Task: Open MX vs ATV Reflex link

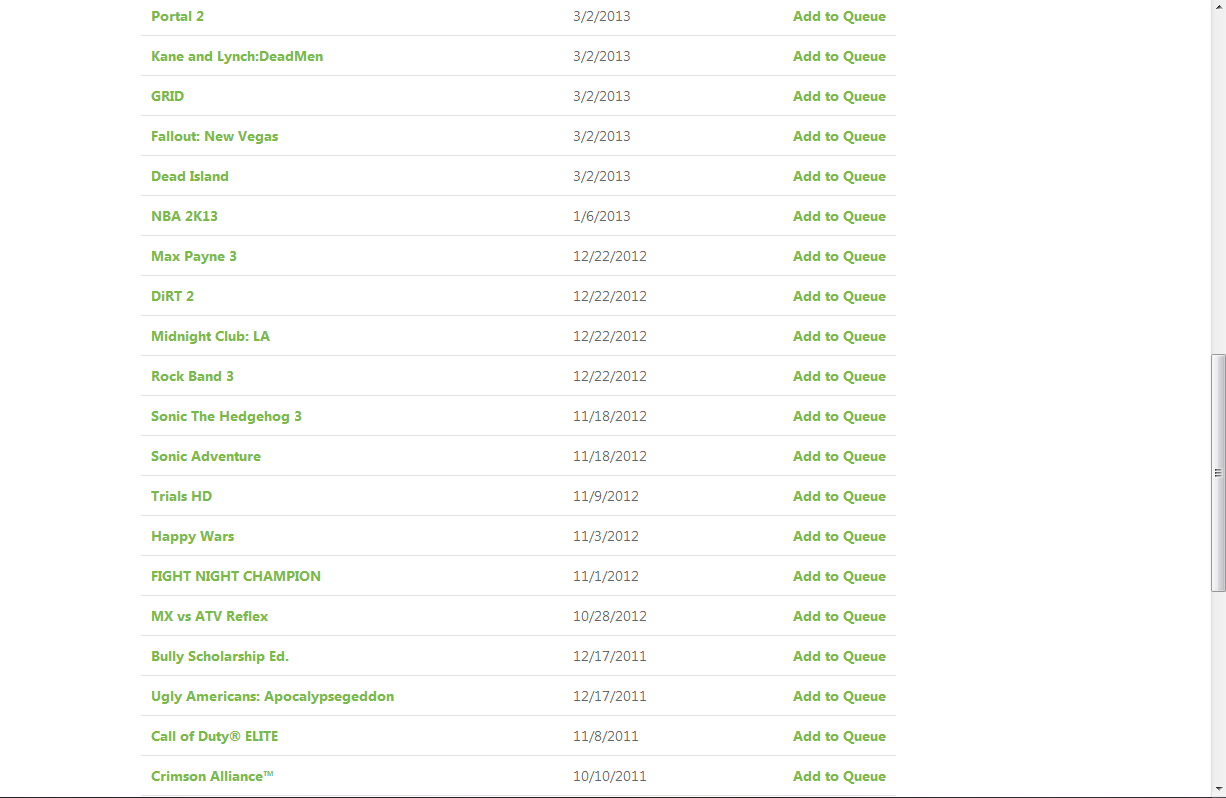Action: [x=210, y=616]
